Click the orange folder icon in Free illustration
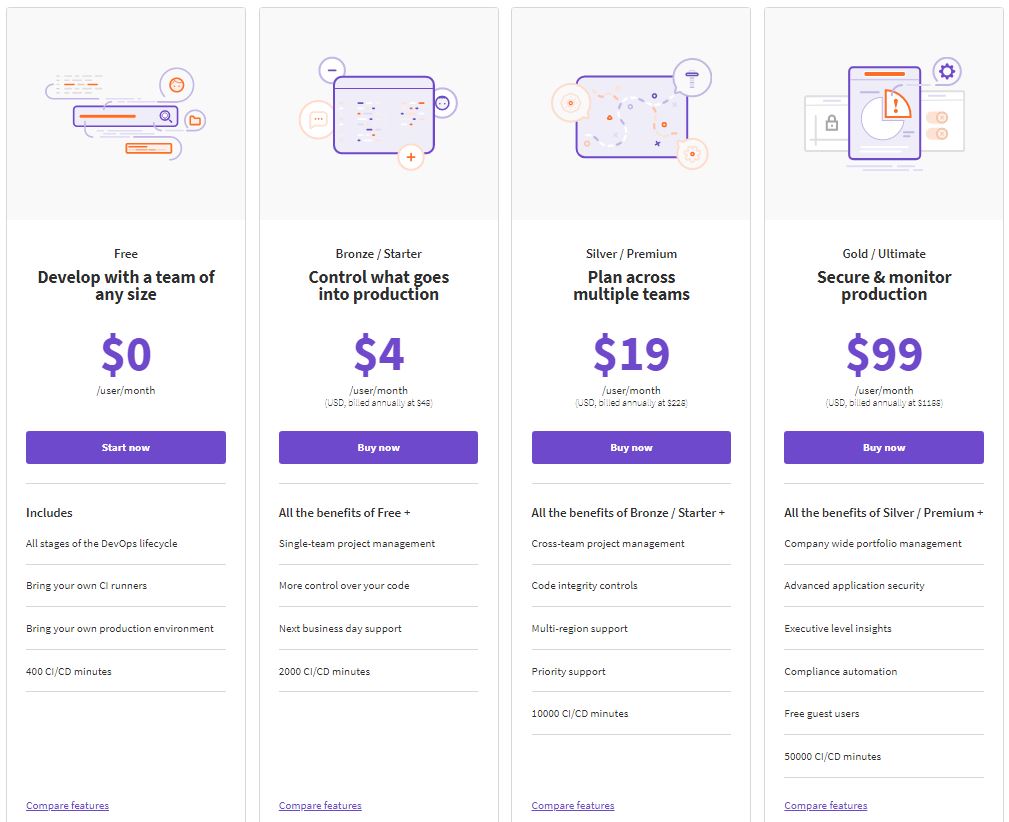 195,121
